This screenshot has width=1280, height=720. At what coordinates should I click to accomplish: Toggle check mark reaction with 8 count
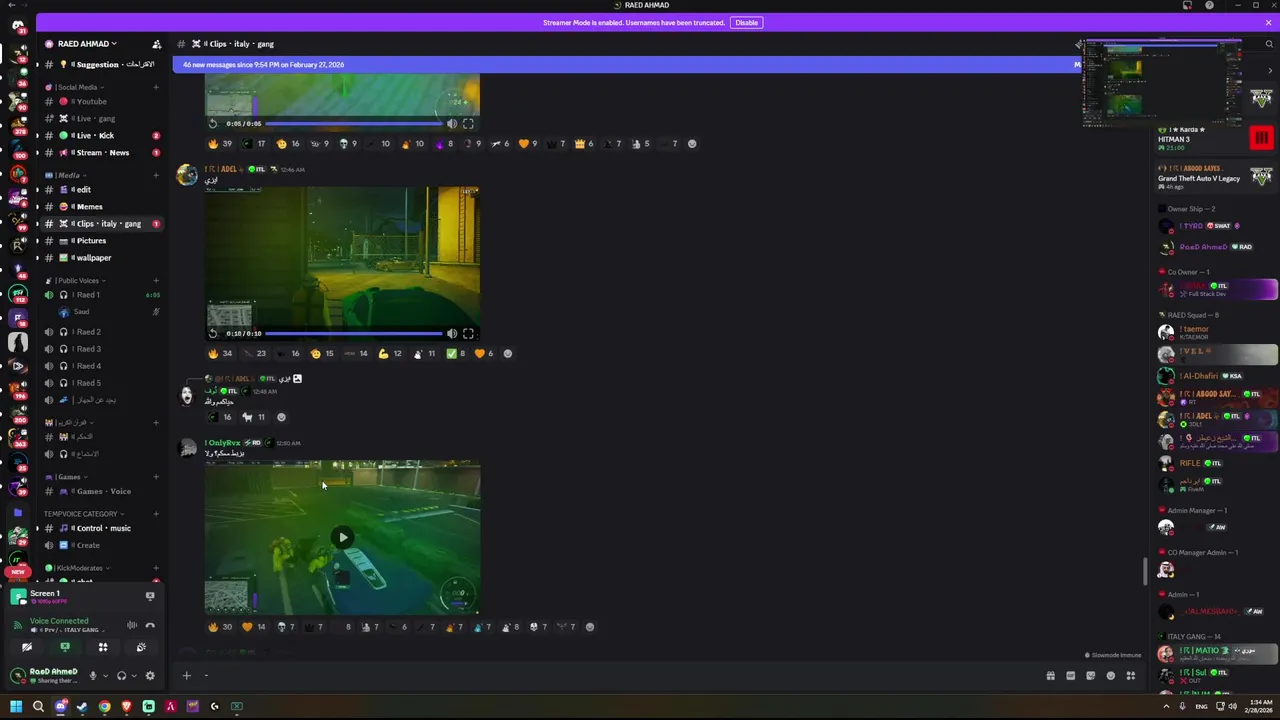[x=456, y=353]
